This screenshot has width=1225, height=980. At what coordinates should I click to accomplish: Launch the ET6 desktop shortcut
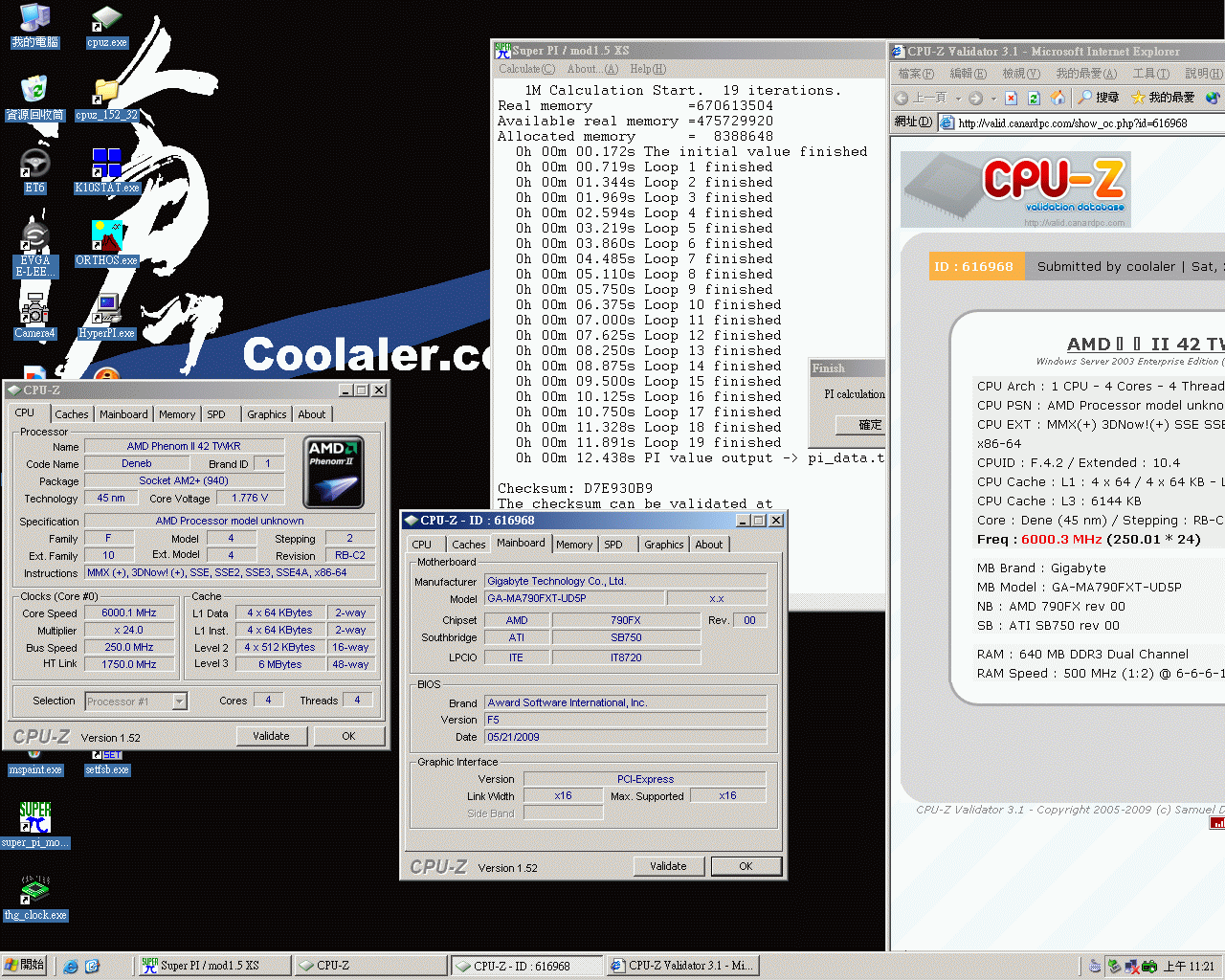[35, 171]
